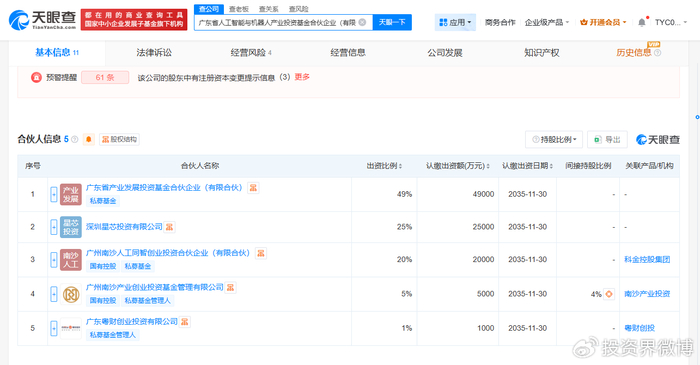Image resolution: width=700 pixels, height=365 pixels.
Task: Select the 查老板 search tab
Action: (238, 9)
